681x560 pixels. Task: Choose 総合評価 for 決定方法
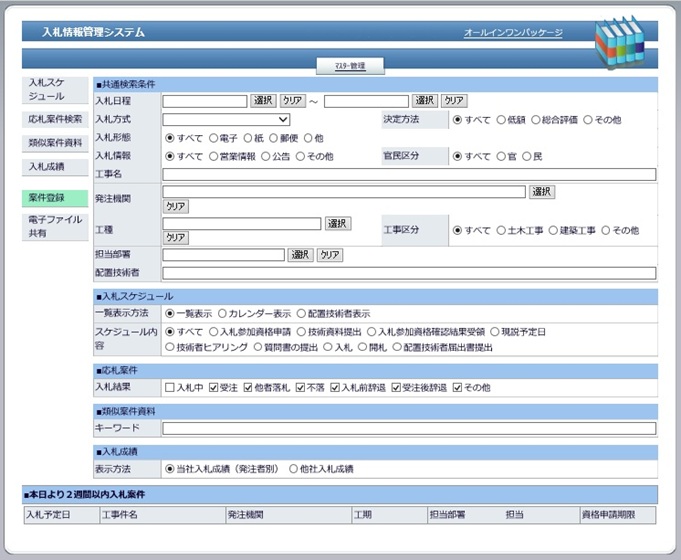[x=536, y=120]
